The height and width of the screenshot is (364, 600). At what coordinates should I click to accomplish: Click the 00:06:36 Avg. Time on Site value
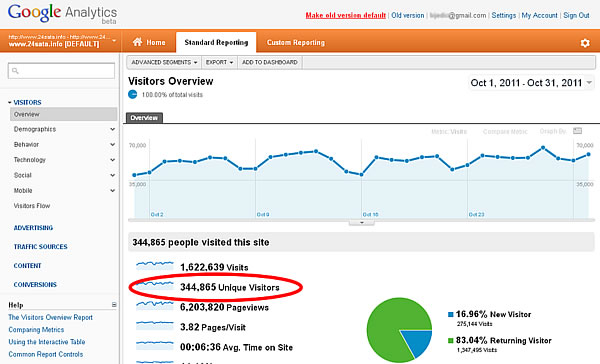tap(236, 347)
